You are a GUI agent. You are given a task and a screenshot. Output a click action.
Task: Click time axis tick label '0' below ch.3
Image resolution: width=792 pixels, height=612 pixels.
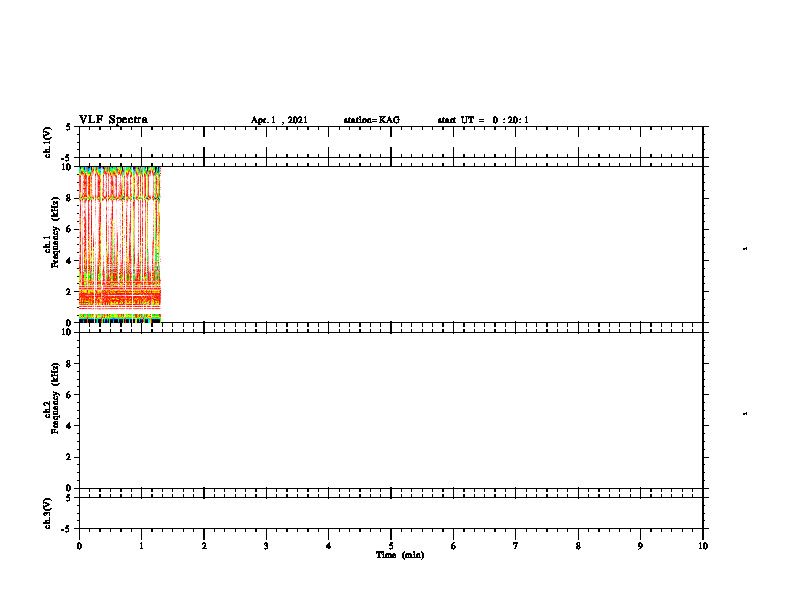point(79,546)
